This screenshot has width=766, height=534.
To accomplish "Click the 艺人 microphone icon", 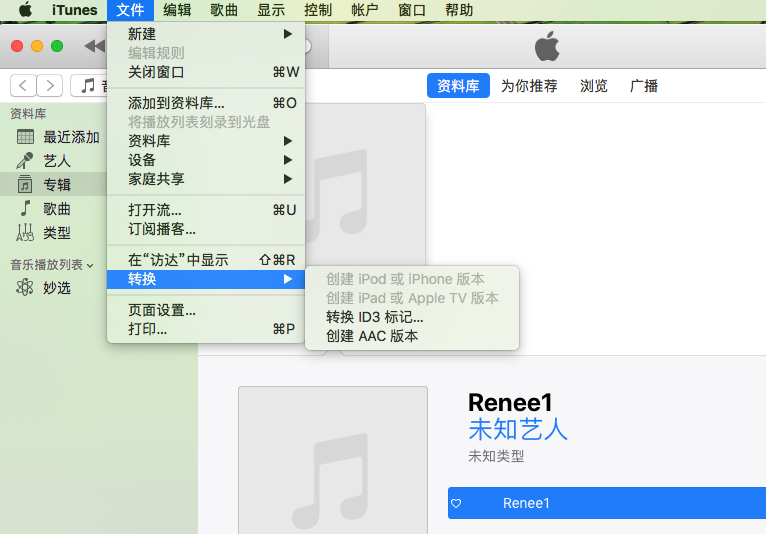I will (x=25, y=161).
